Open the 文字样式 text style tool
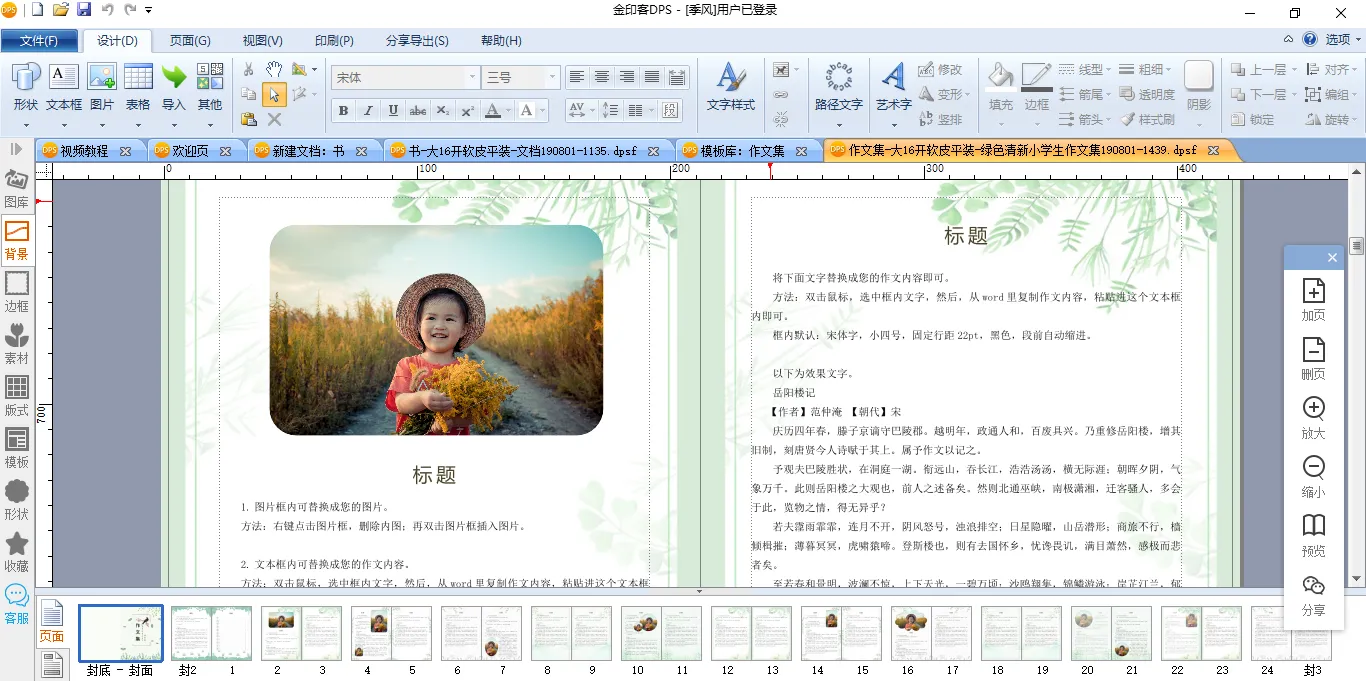 click(x=731, y=87)
